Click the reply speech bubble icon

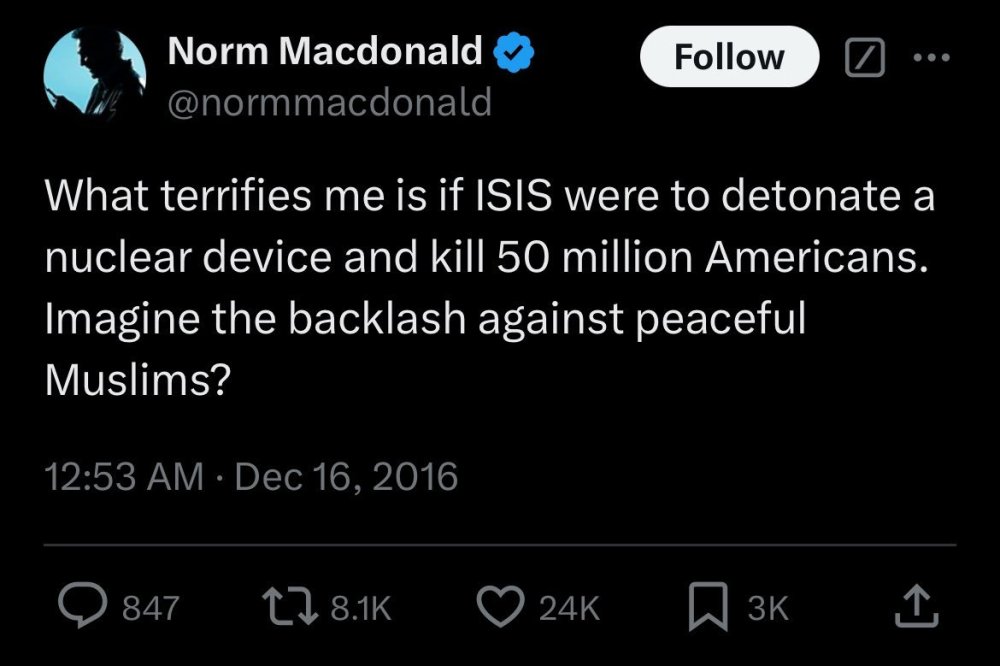pos(80,605)
